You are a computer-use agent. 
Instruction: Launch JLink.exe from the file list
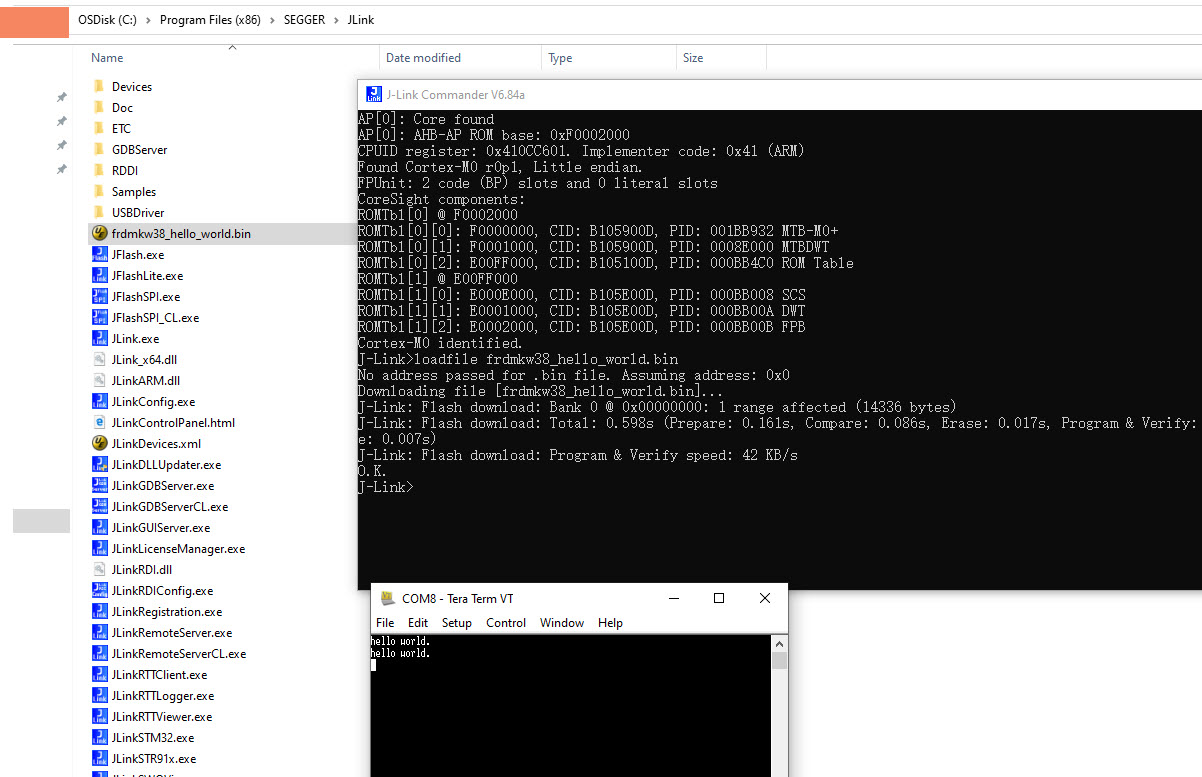tap(101, 338)
